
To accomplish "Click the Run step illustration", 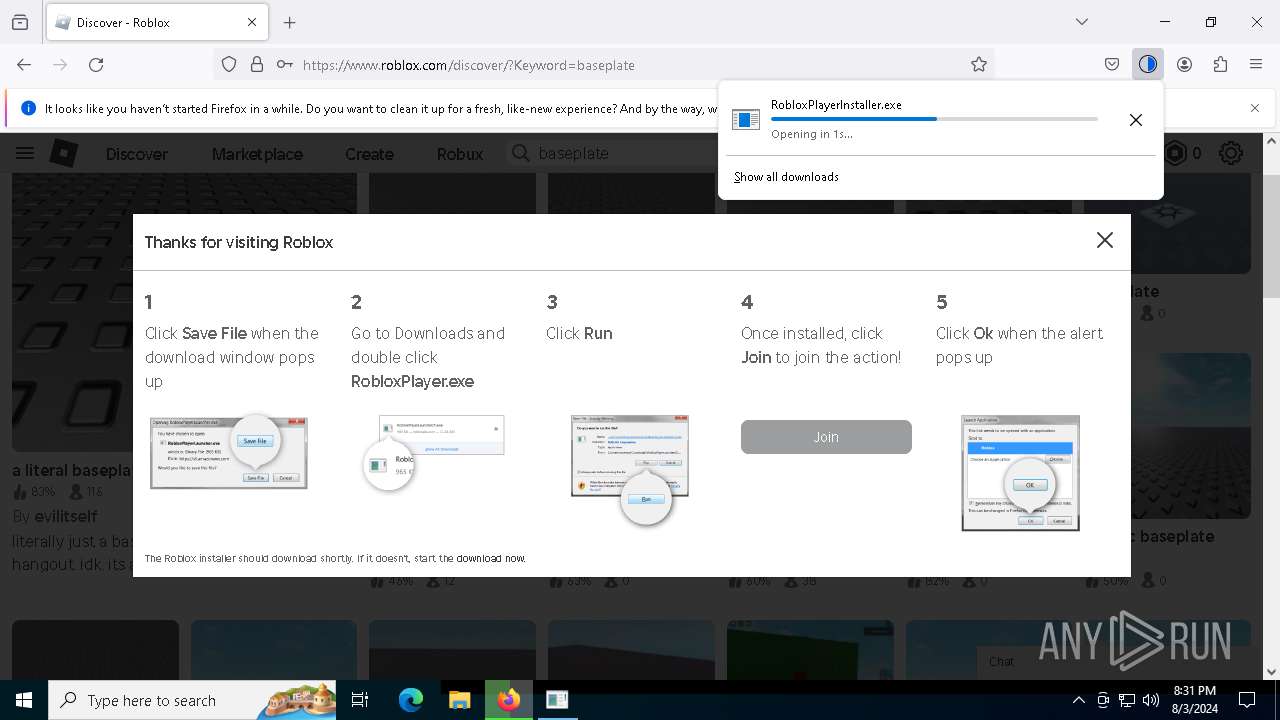I will point(630,469).
